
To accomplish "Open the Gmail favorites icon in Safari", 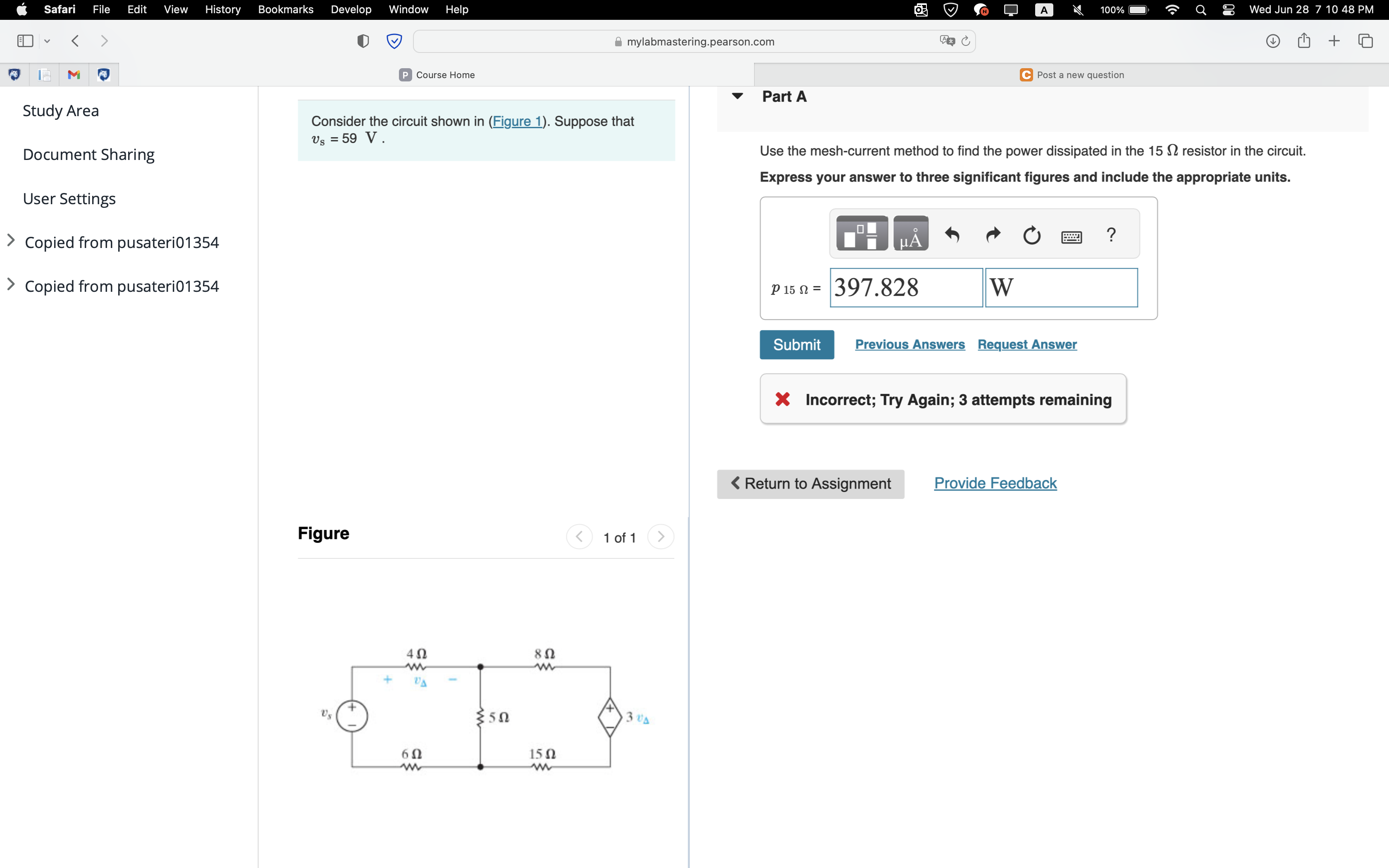I will [74, 75].
